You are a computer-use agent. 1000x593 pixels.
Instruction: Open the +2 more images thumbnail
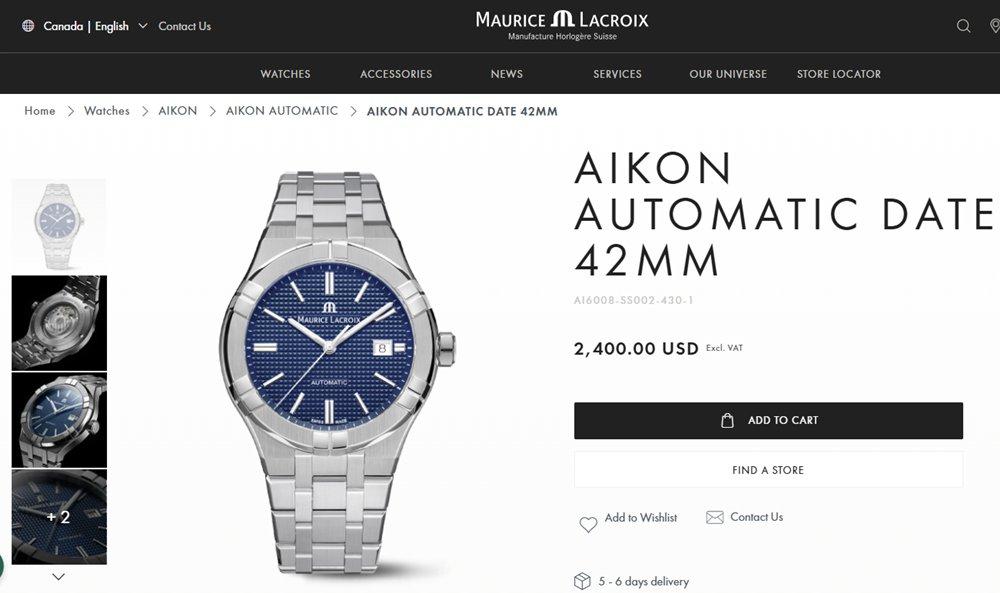coord(59,517)
